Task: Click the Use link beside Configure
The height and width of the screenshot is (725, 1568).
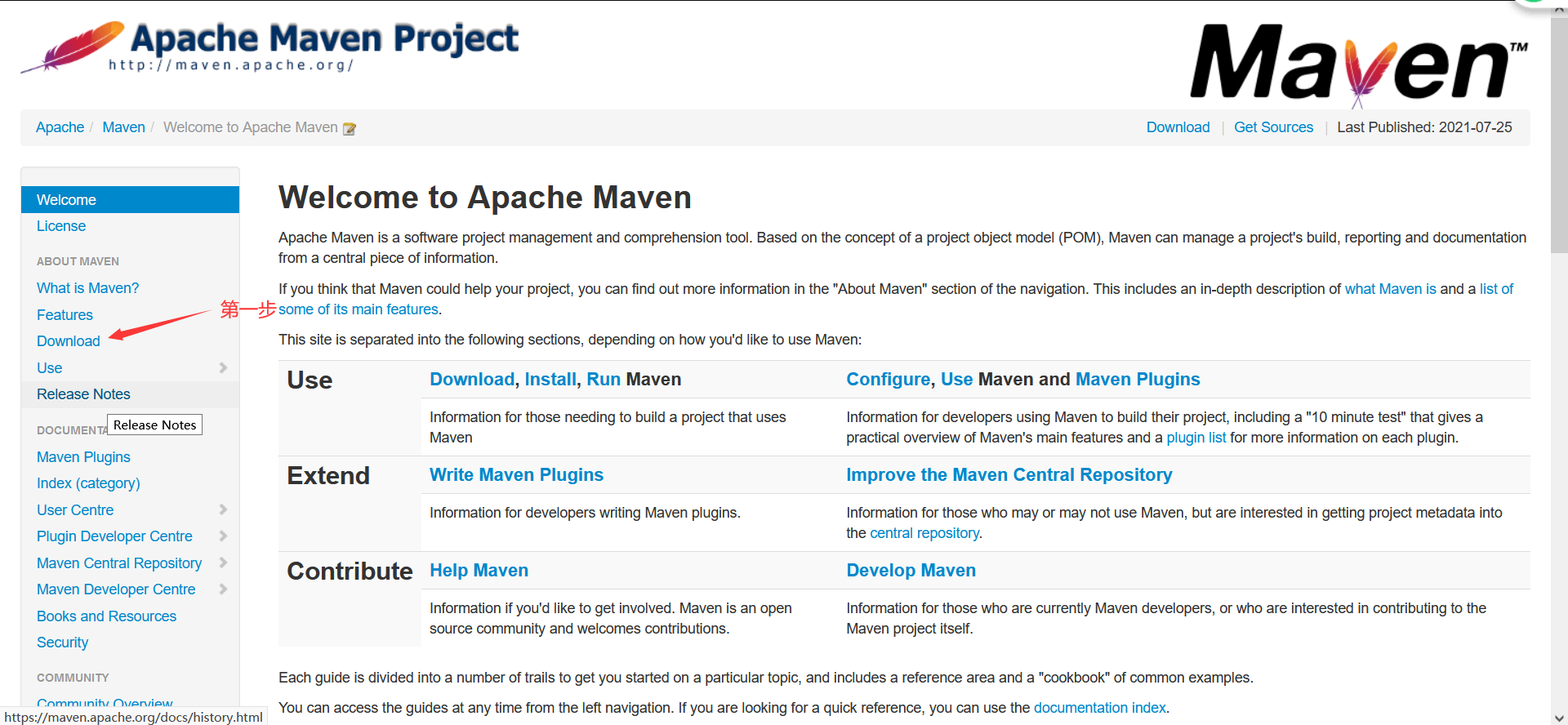Action: (x=956, y=380)
